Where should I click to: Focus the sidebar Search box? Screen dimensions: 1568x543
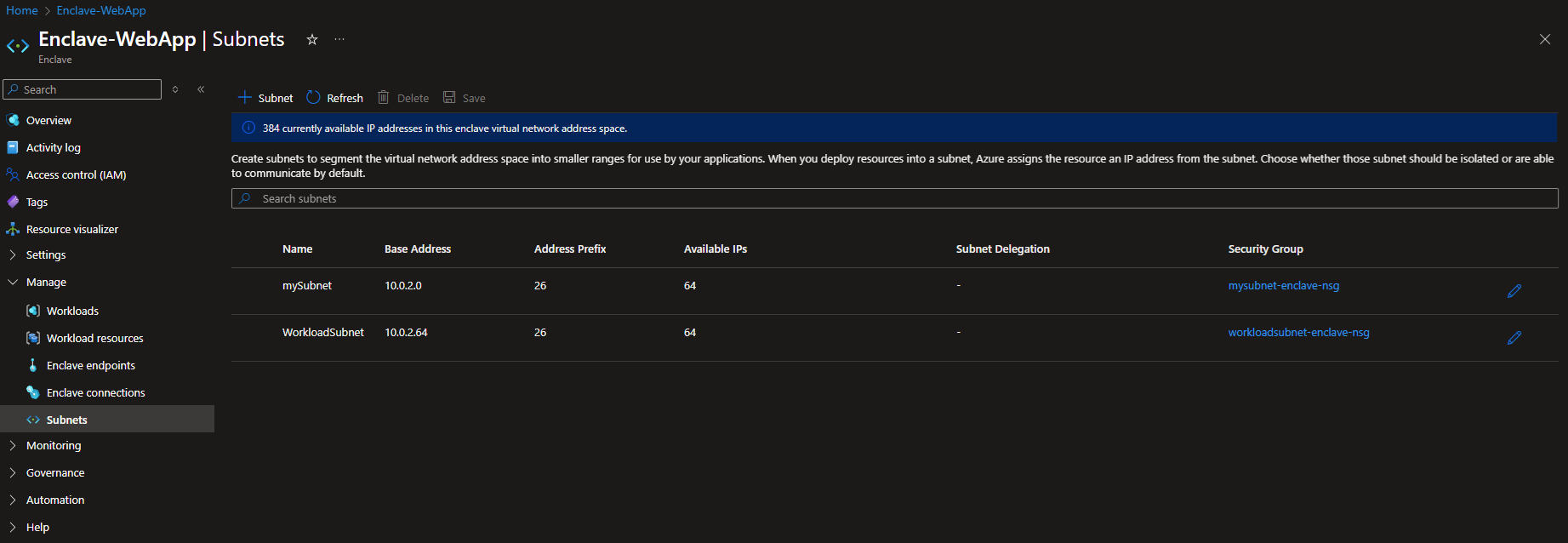(x=83, y=89)
